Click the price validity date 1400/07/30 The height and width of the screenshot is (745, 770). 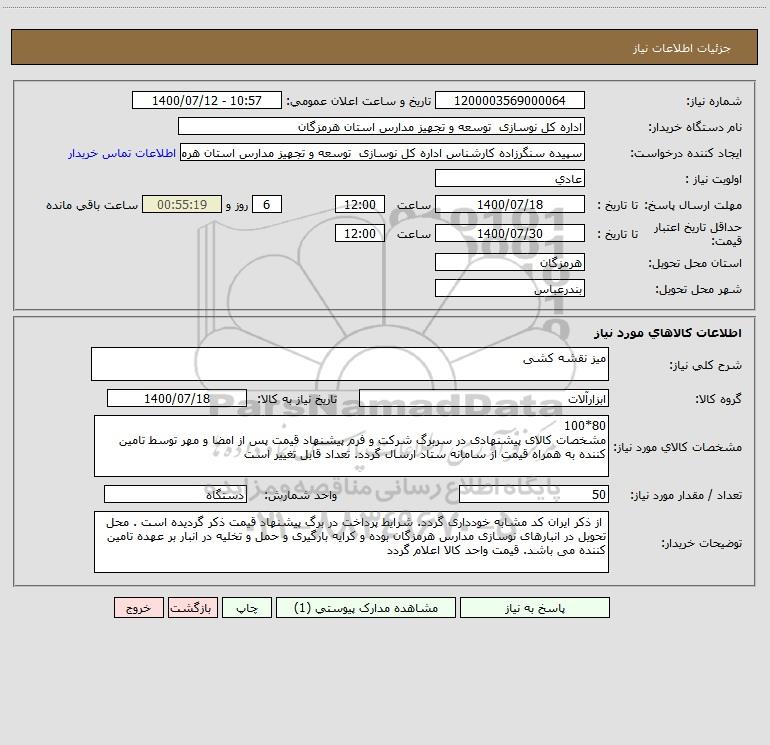(510, 233)
